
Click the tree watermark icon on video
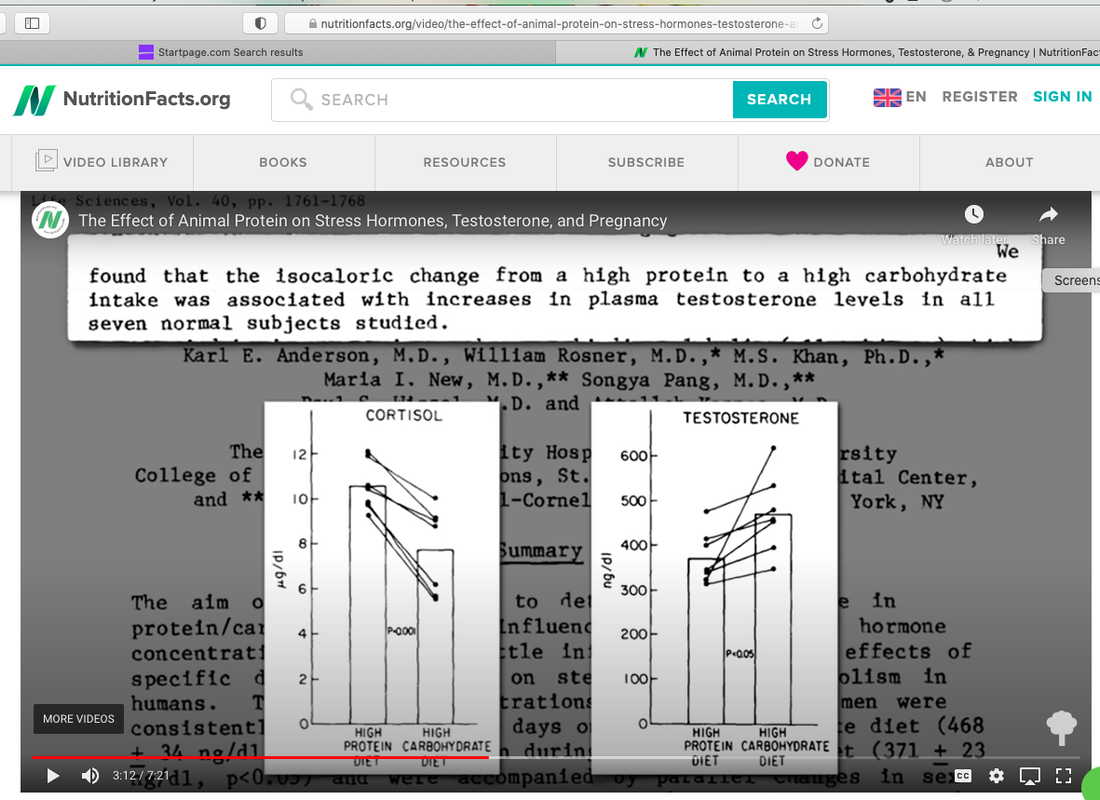1061,728
